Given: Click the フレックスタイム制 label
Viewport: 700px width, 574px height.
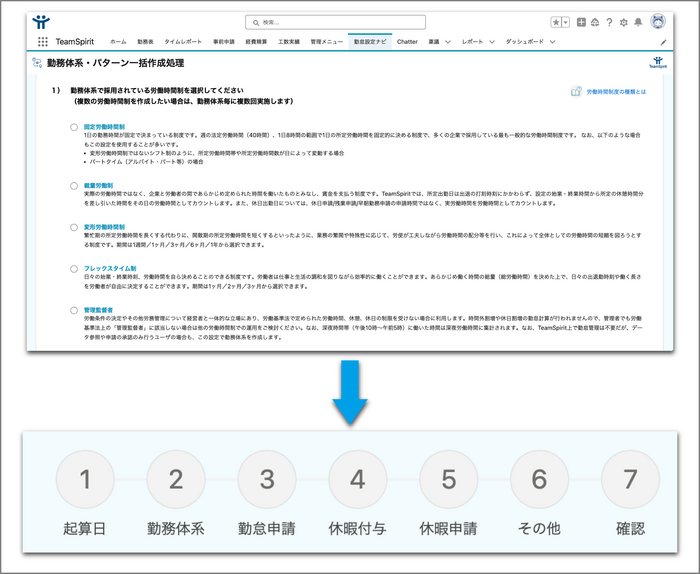Looking at the screenshot, I should pyautogui.click(x=110, y=268).
